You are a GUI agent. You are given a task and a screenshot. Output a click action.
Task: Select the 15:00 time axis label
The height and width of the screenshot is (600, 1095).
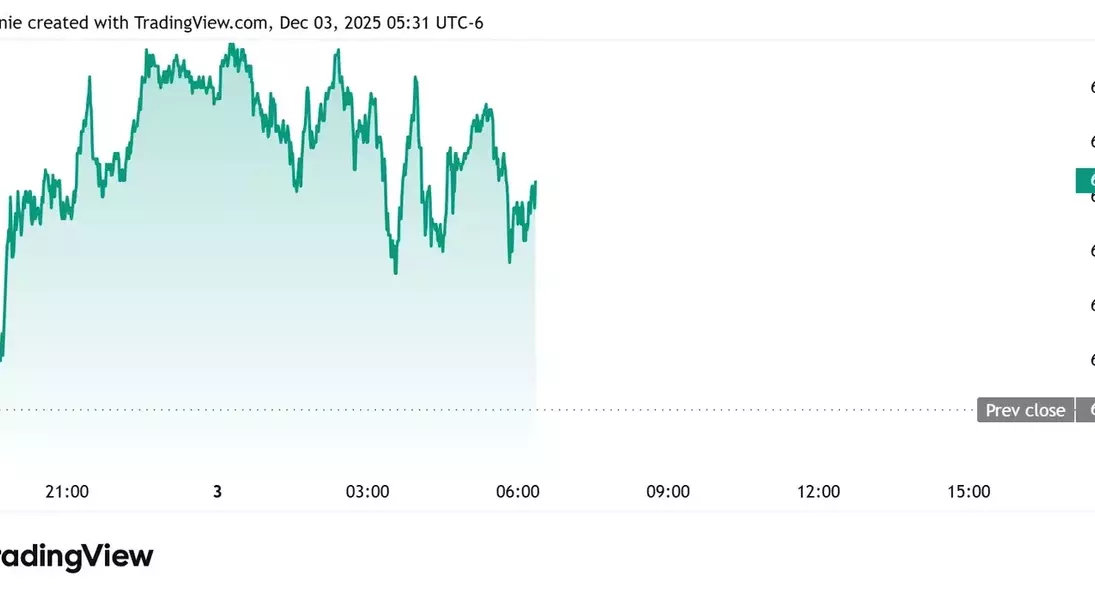click(x=968, y=491)
